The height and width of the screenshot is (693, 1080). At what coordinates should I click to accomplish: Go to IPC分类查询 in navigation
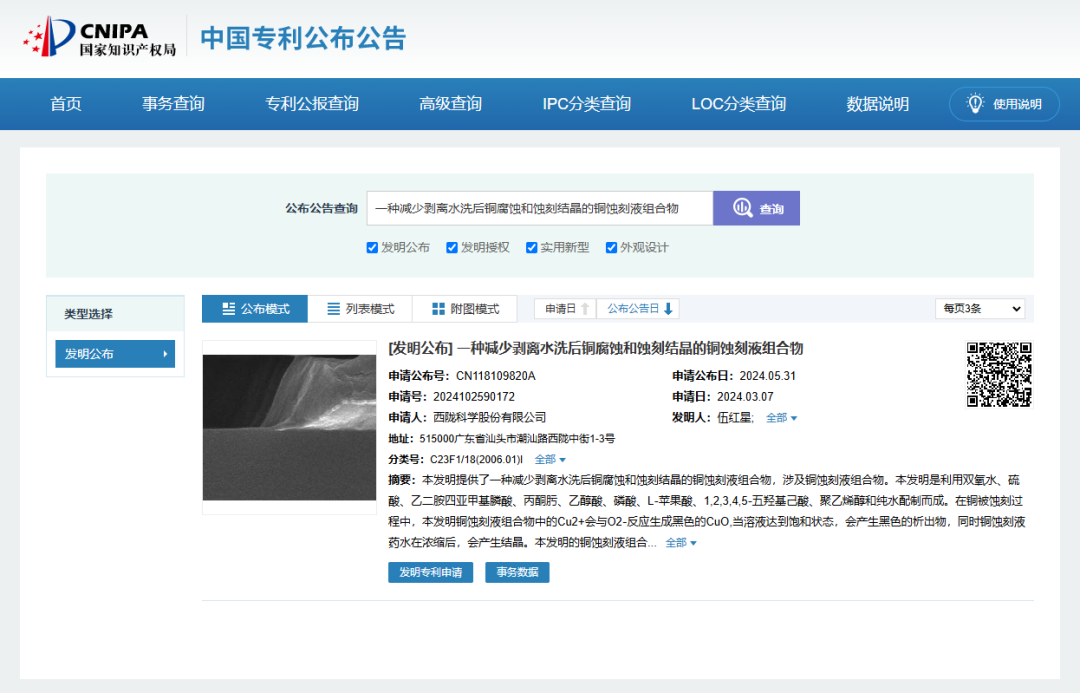click(586, 104)
